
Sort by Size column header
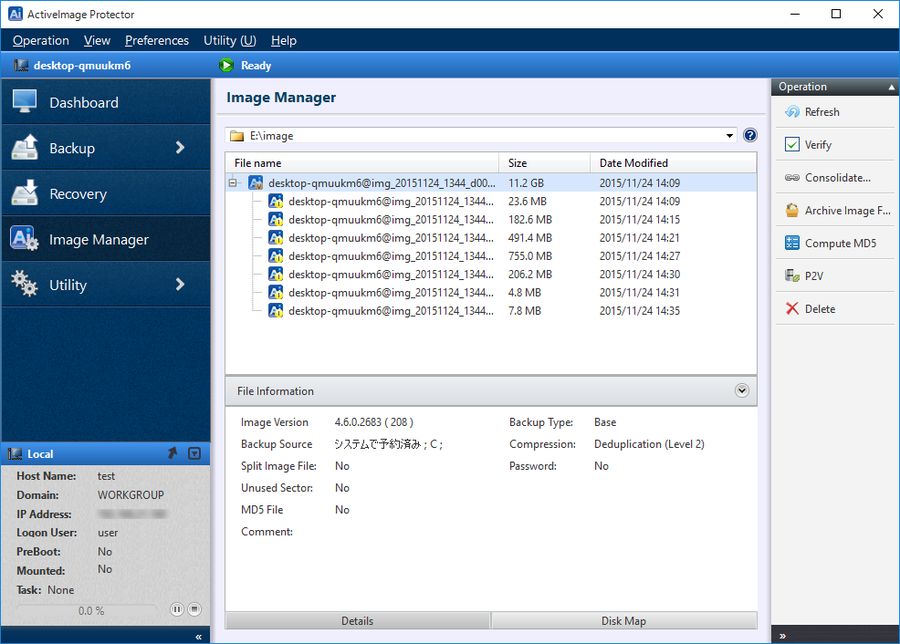point(544,163)
